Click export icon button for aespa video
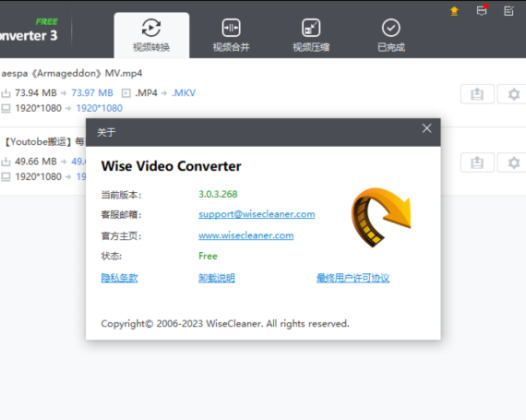This screenshot has height=420, width=526. tap(477, 94)
